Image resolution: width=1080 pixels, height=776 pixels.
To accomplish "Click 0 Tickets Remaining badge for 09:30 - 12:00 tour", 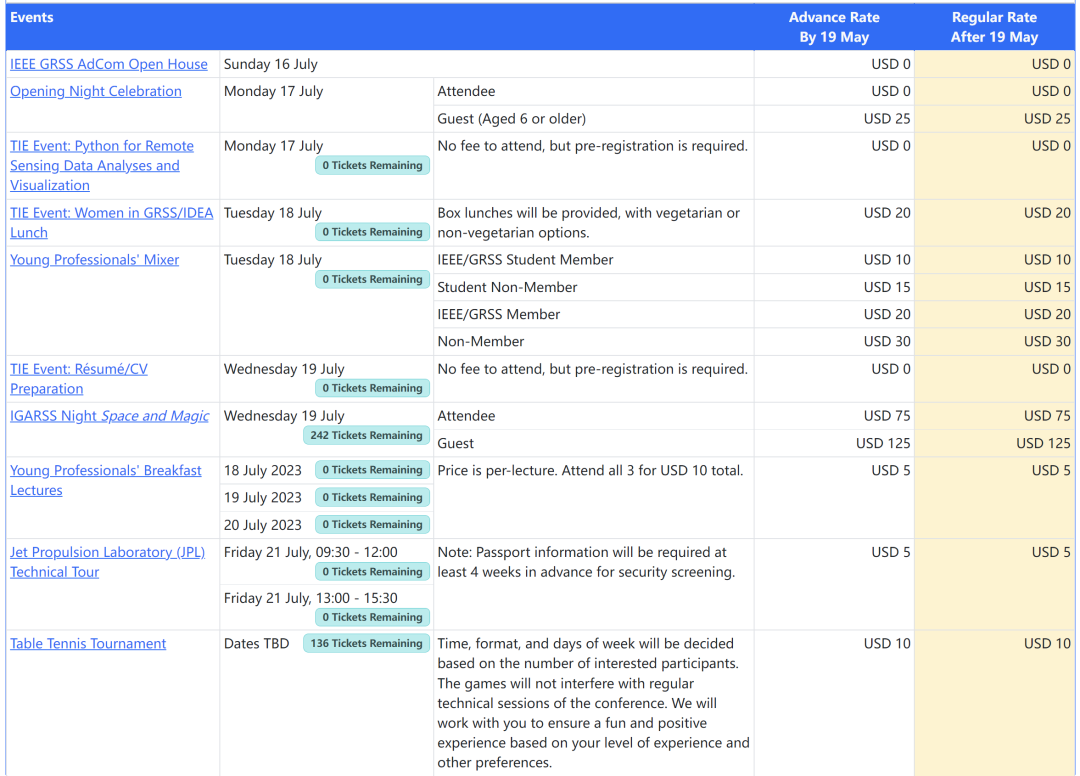I will (x=373, y=571).
